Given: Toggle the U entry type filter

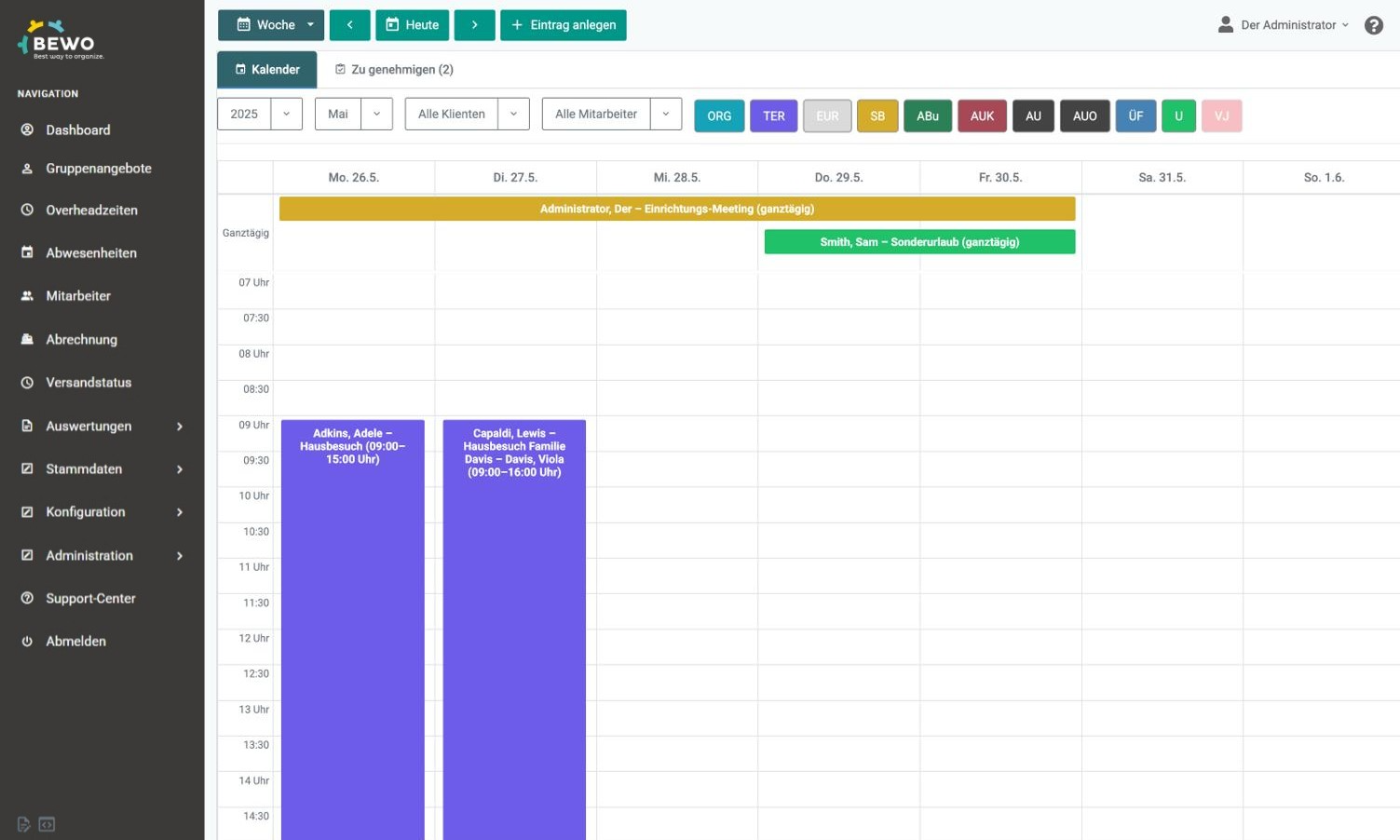Looking at the screenshot, I should [1178, 115].
